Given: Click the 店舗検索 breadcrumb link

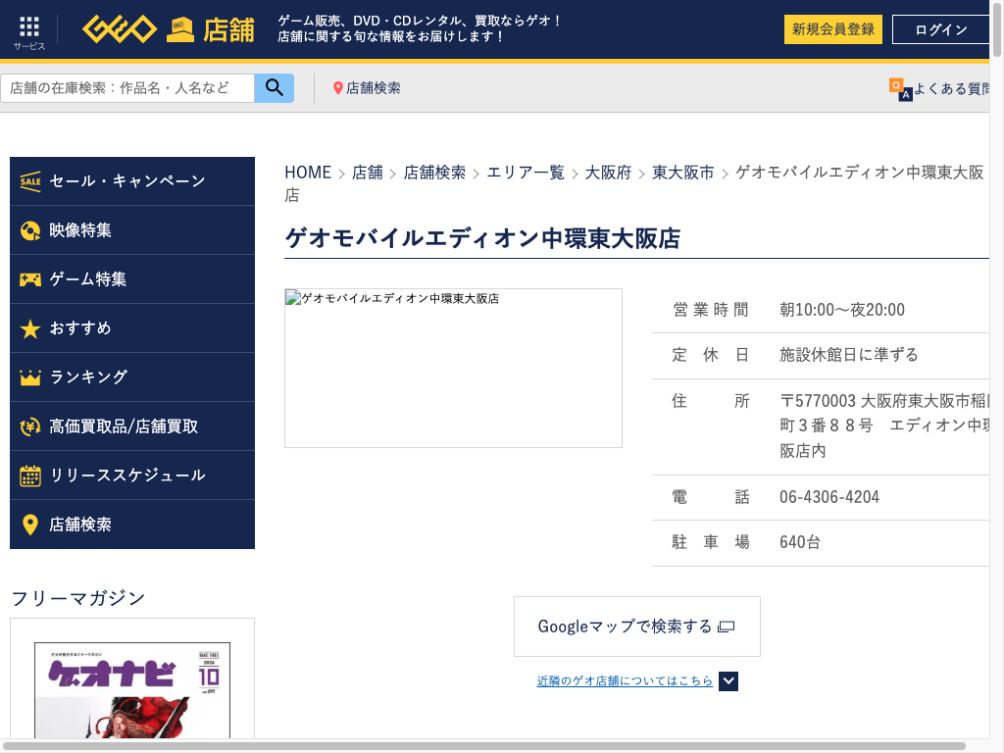Looking at the screenshot, I should pos(435,173).
